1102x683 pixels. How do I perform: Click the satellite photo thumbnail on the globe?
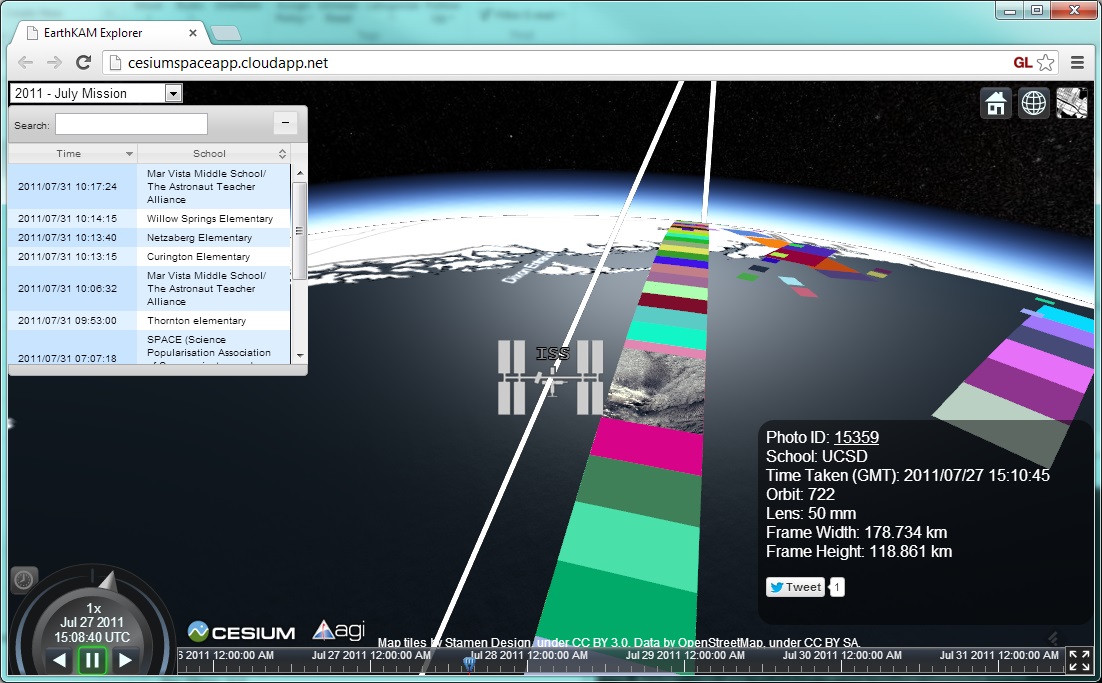(x=656, y=390)
